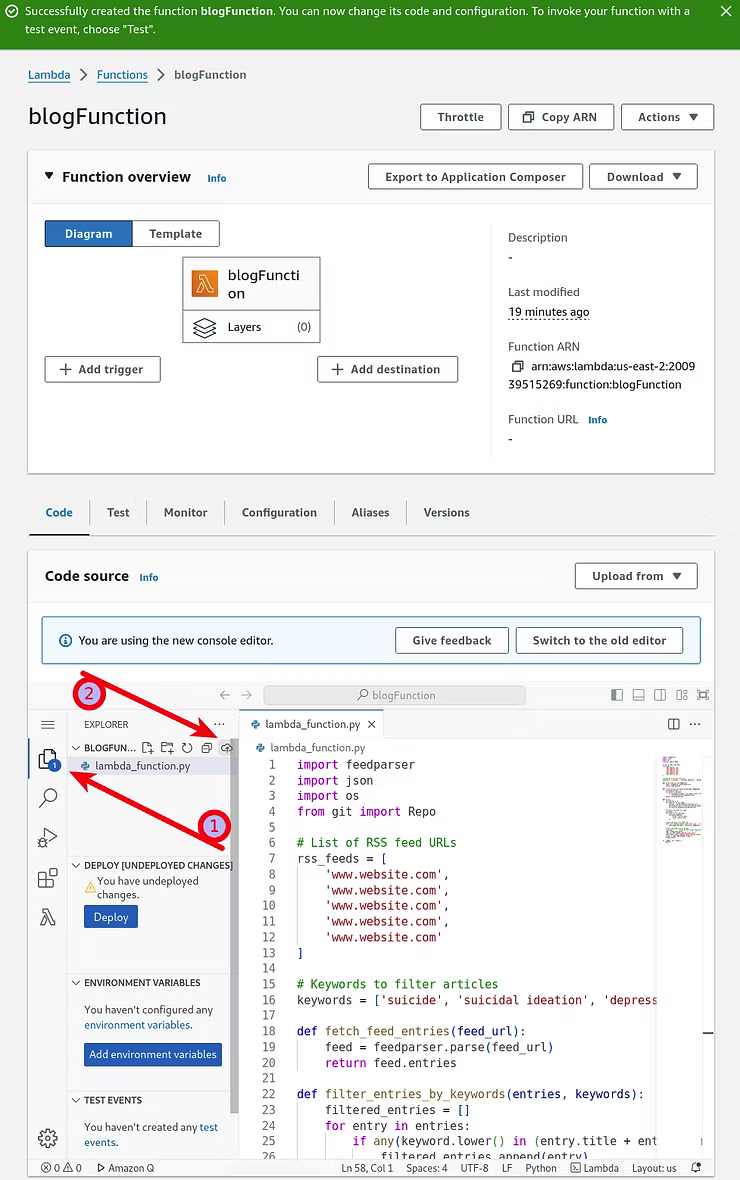Open the Extensions view icon

coord(48,877)
